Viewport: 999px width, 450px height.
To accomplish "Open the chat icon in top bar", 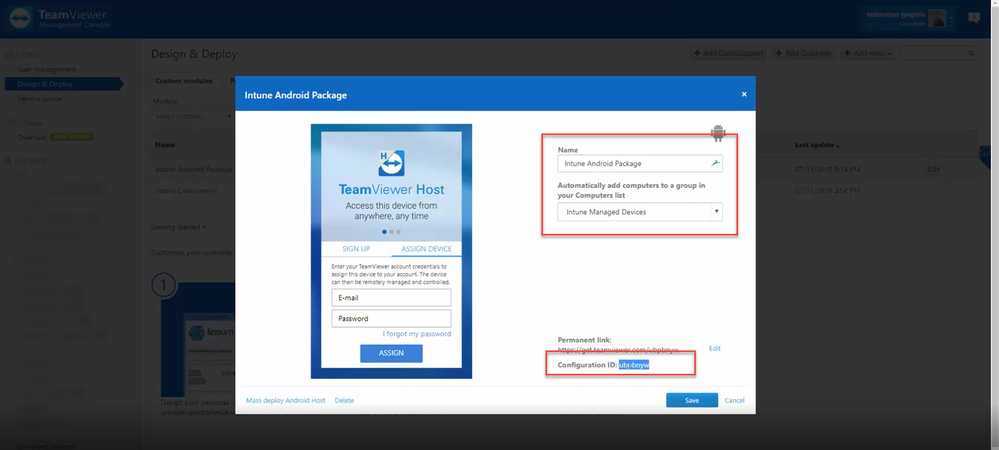I will coord(974,18).
